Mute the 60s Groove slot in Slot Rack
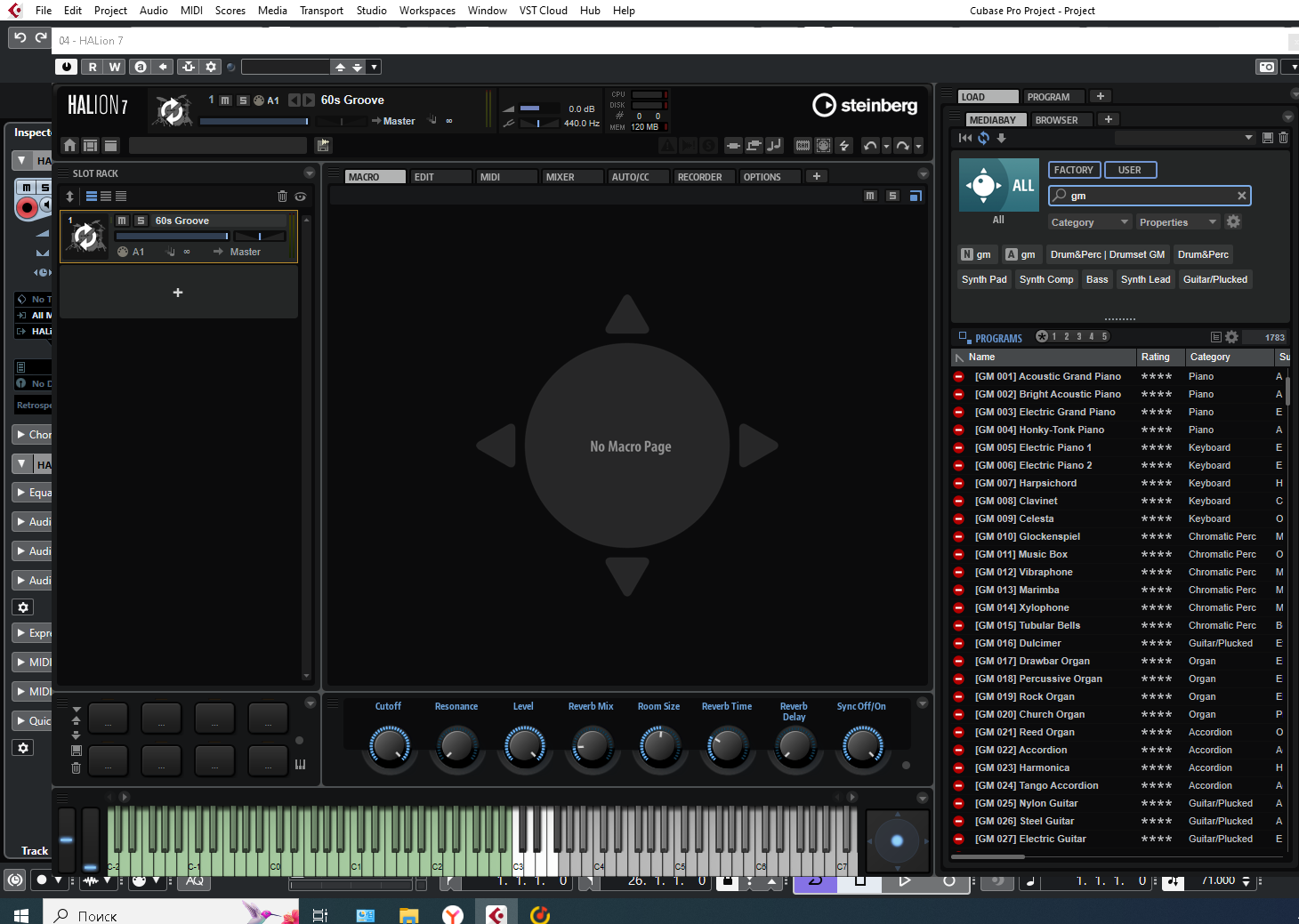 pyautogui.click(x=123, y=221)
